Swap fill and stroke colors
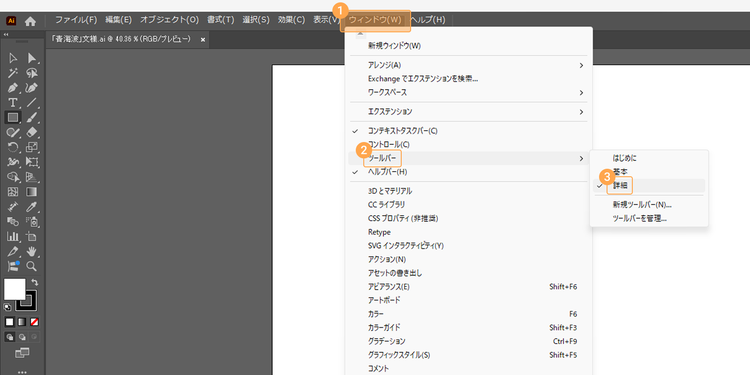Viewport: 750px width, 375px height. [x=34, y=282]
